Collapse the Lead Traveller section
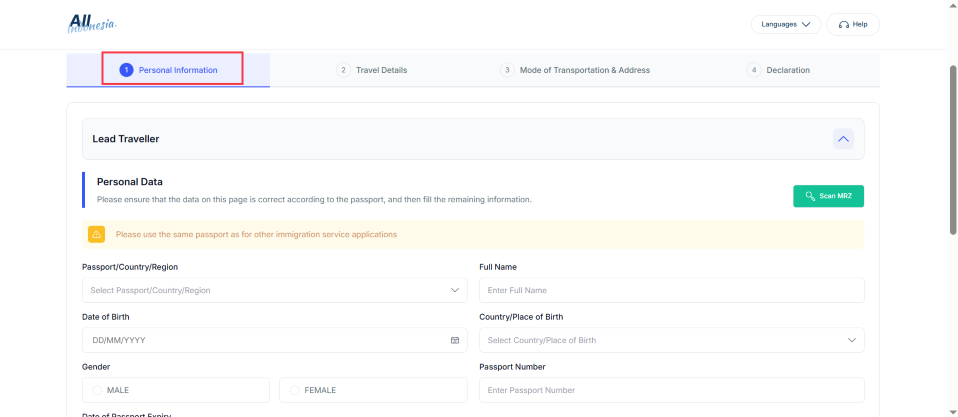The image size is (958, 417). pos(843,139)
